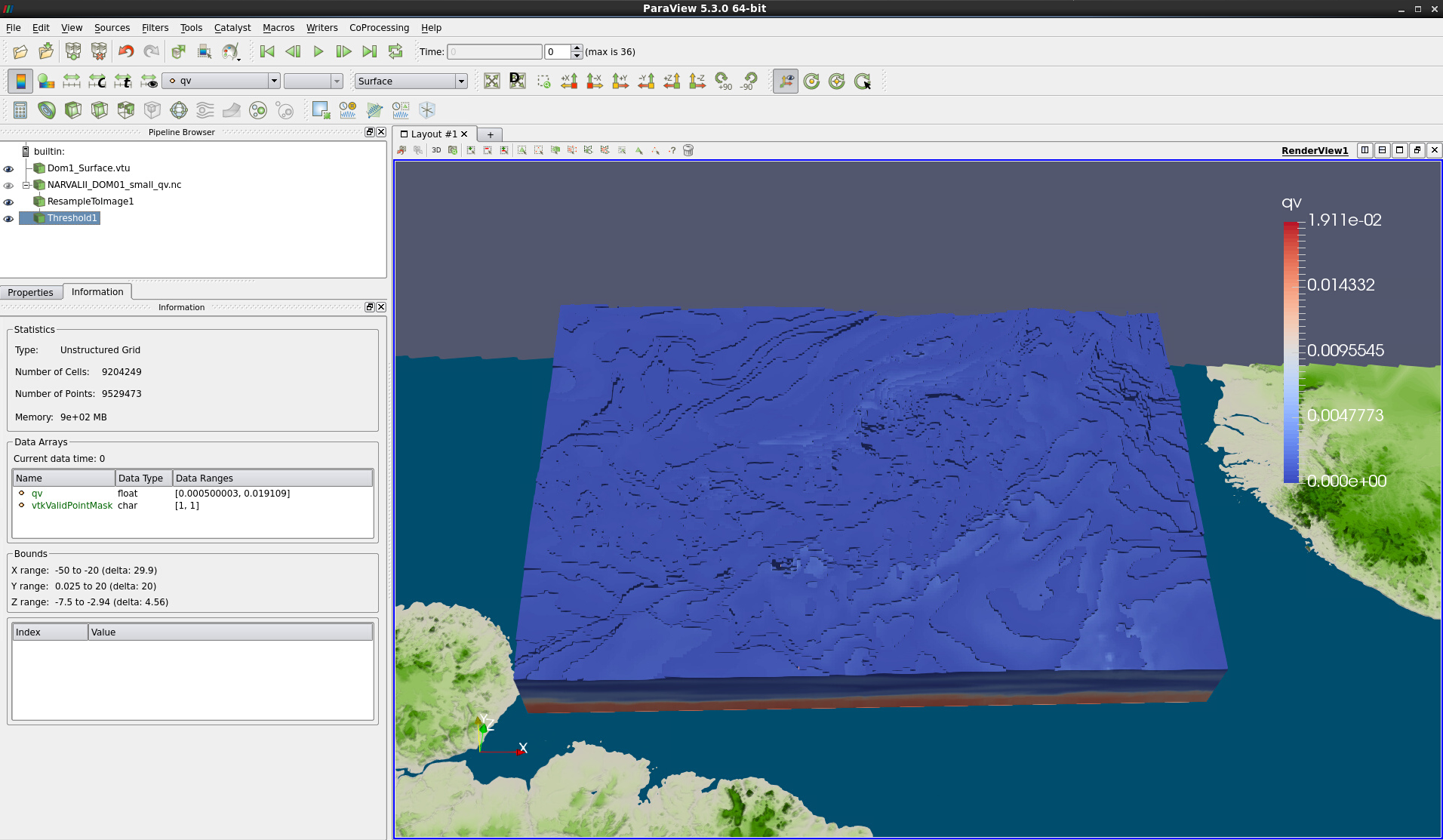The height and width of the screenshot is (840, 1443).
Task: Split the RenderView1 horizontally
Action: click(1365, 150)
